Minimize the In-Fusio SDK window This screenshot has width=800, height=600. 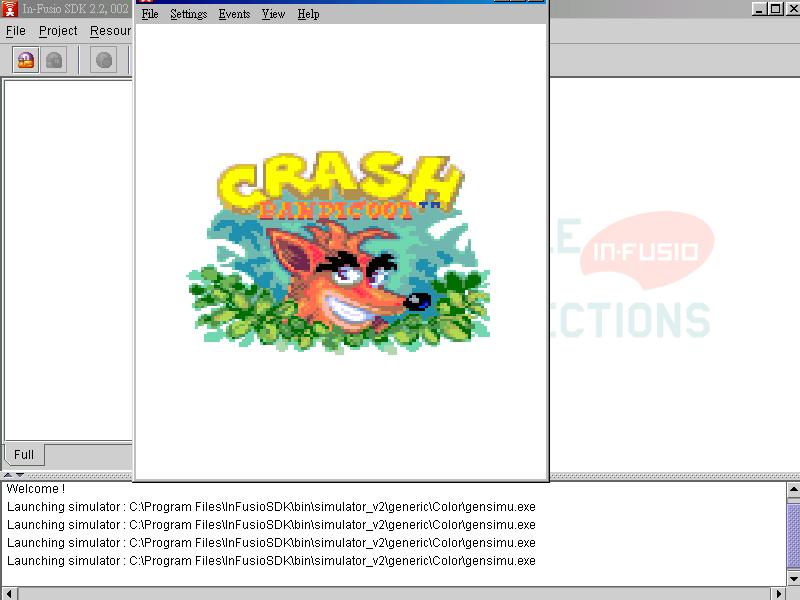760,9
